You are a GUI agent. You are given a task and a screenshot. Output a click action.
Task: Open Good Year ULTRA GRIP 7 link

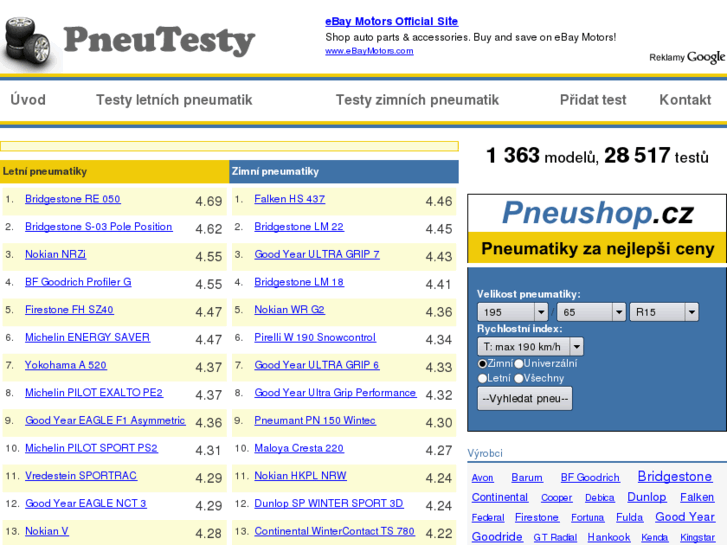[317, 254]
